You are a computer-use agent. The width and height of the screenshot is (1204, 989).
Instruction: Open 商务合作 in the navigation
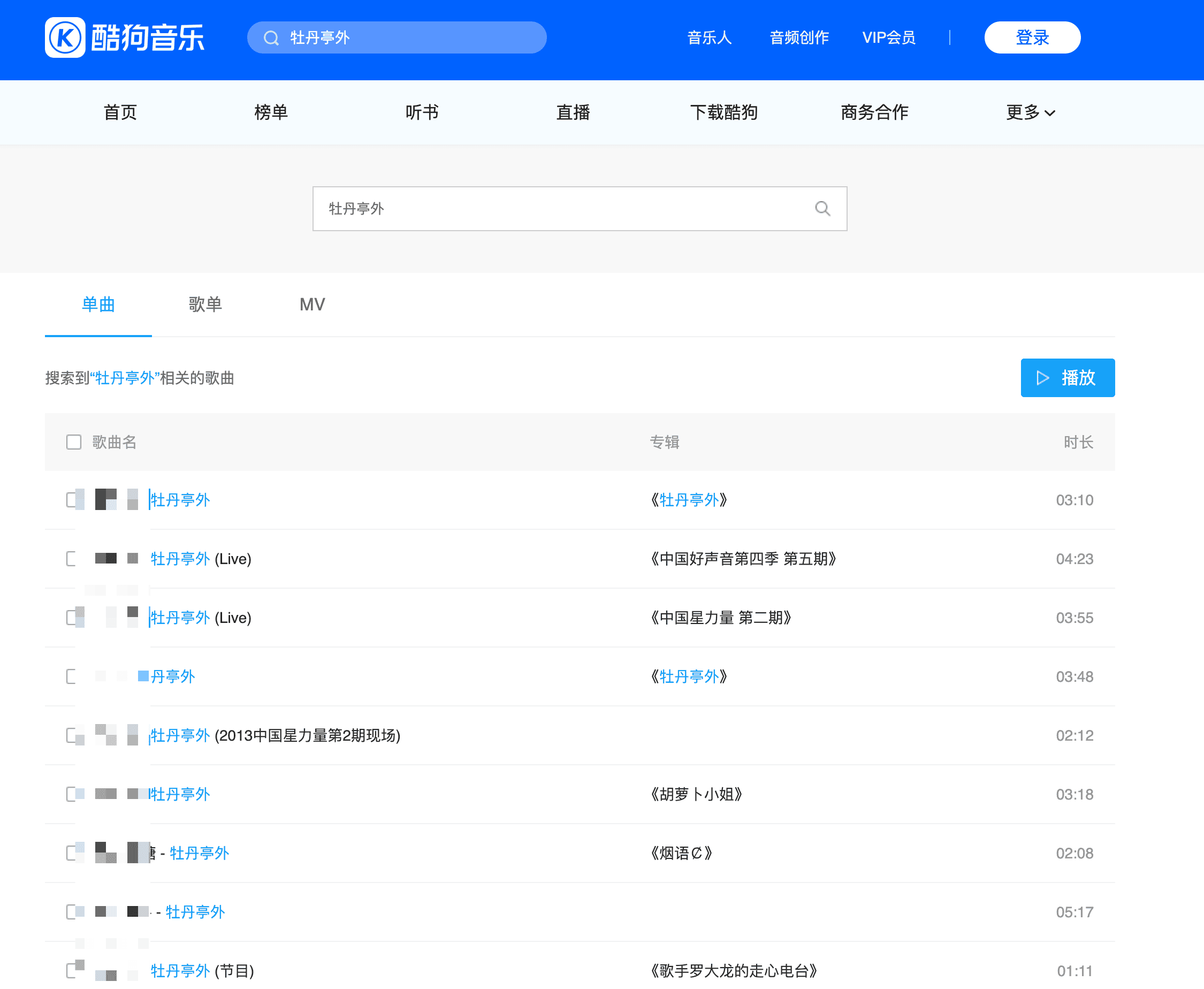coord(874,112)
